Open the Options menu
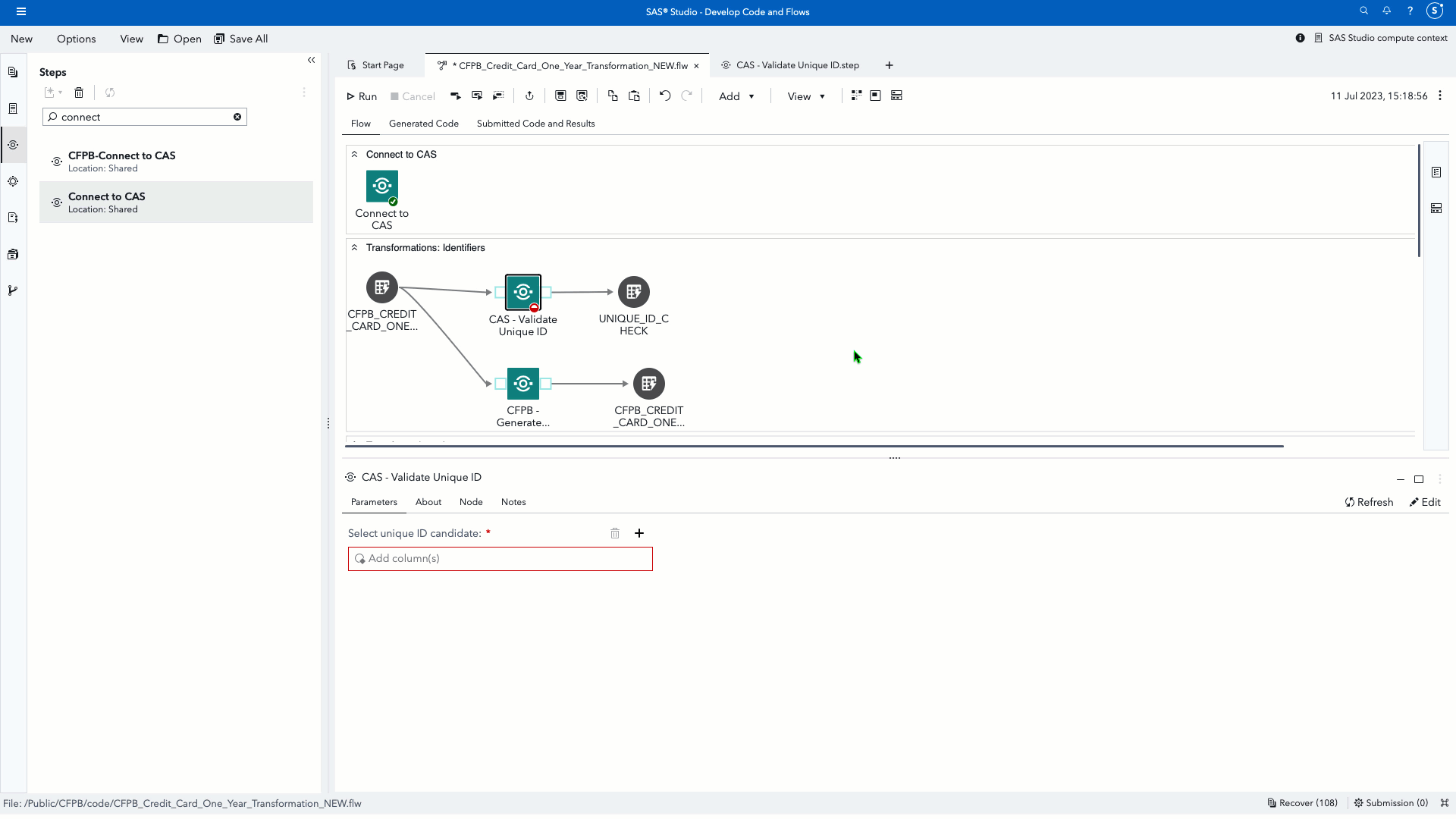The width and height of the screenshot is (1456, 819). coord(77,39)
